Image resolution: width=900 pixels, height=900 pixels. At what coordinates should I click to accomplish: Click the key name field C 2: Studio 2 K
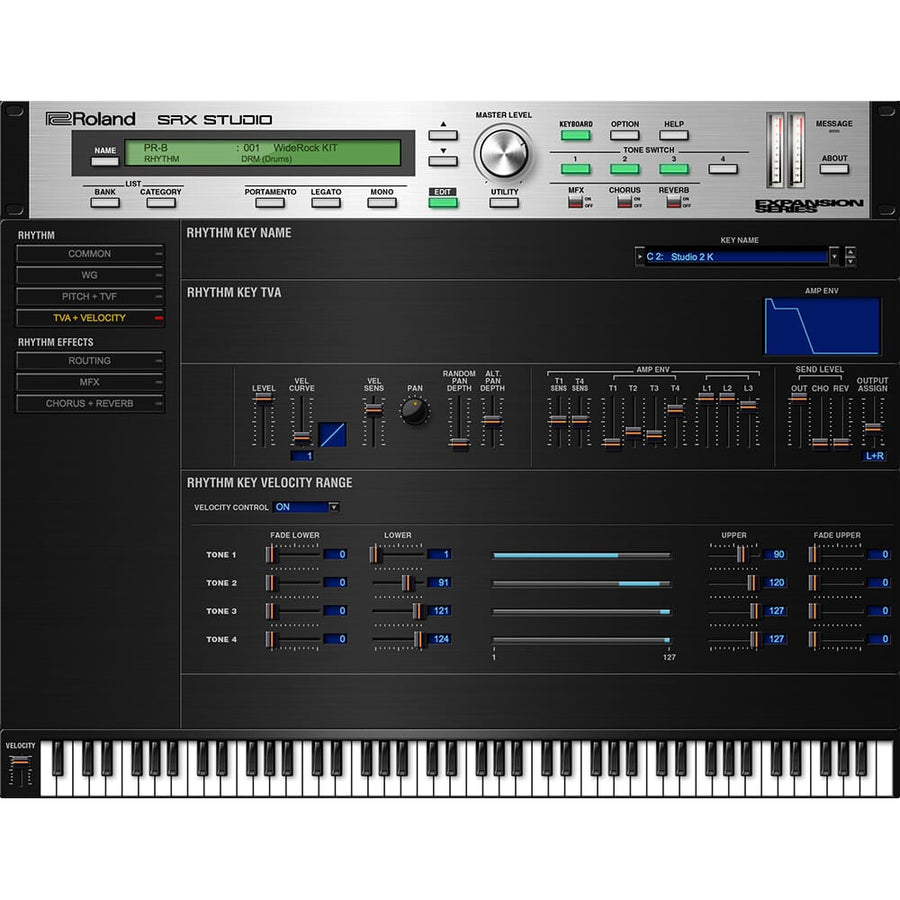(x=736, y=257)
